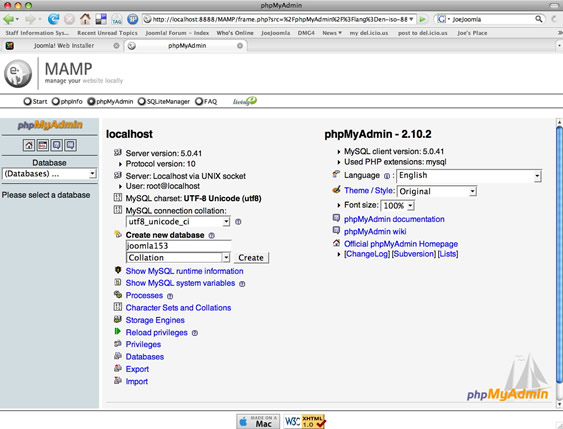Select the FAQ radio button
Viewport: 563px width, 429px height.
pos(199,102)
